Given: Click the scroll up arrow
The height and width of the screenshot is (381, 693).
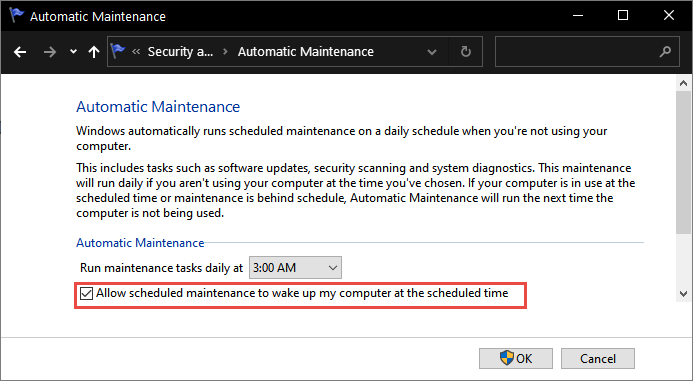Looking at the screenshot, I should (x=683, y=83).
